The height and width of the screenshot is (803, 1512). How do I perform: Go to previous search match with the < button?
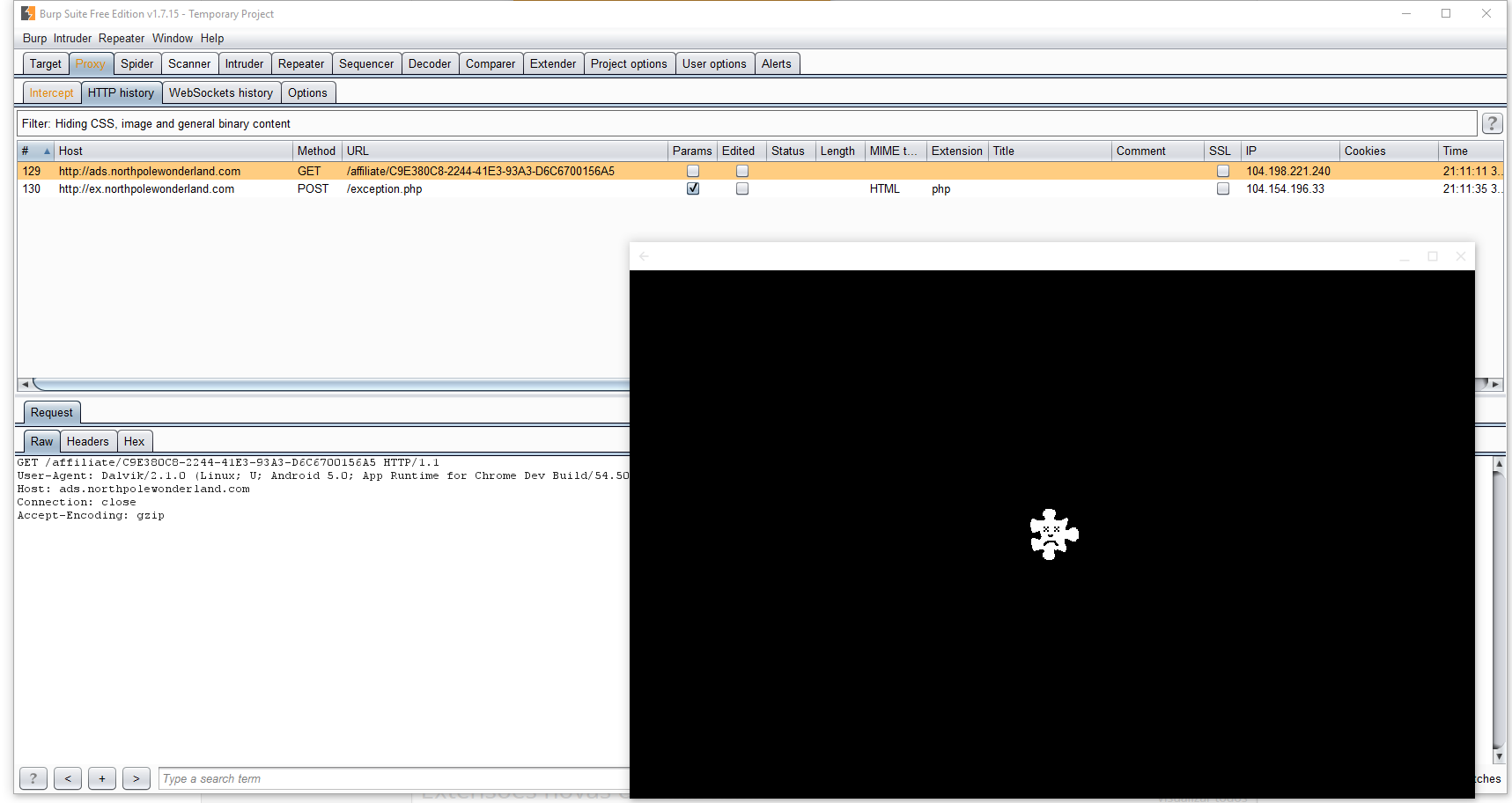68,778
